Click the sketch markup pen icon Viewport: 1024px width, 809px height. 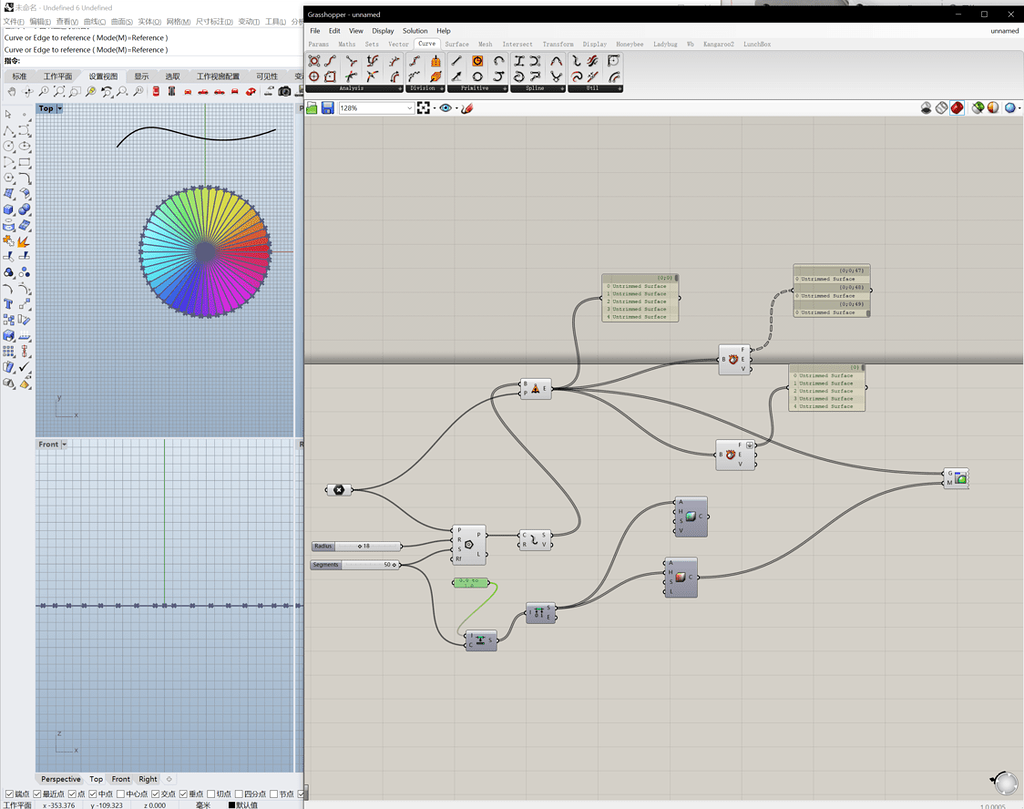(466, 108)
